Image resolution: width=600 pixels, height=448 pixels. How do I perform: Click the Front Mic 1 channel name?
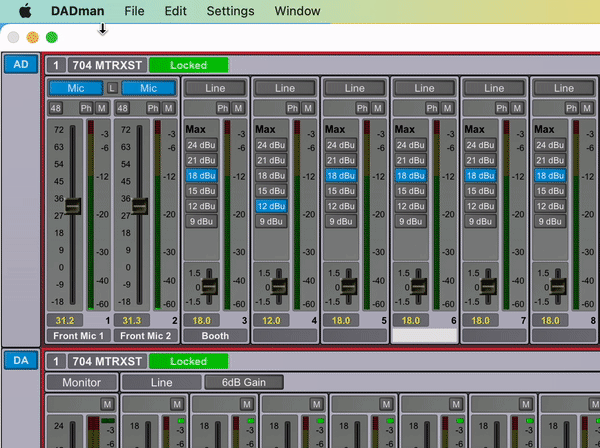pyautogui.click(x=78, y=336)
